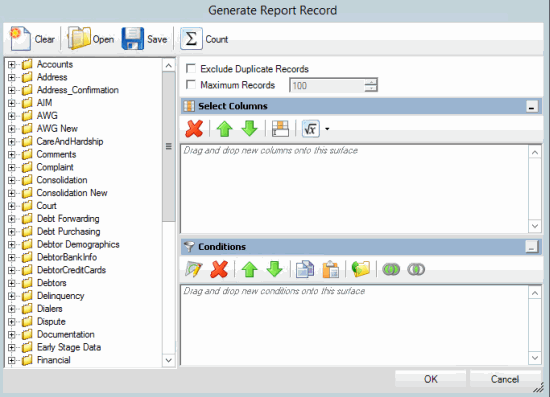550x397 pixels.
Task: Click the Cancel button
Action: pos(505,379)
